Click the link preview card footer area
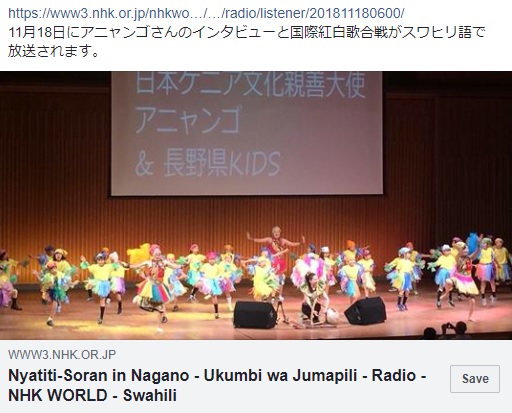 [x=256, y=376]
